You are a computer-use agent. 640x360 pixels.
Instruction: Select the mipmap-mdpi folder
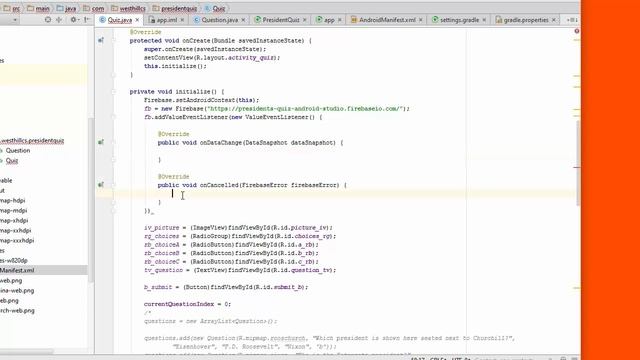(13, 211)
